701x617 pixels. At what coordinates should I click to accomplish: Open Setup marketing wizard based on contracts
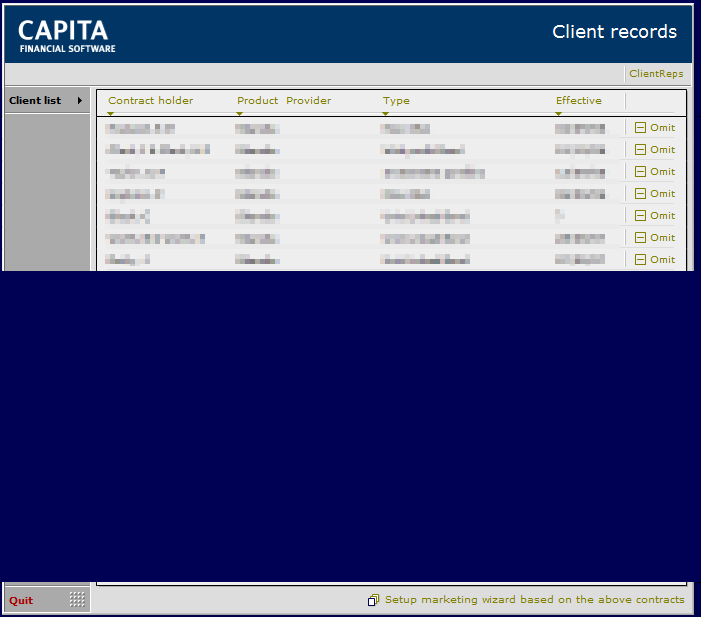pos(534,600)
